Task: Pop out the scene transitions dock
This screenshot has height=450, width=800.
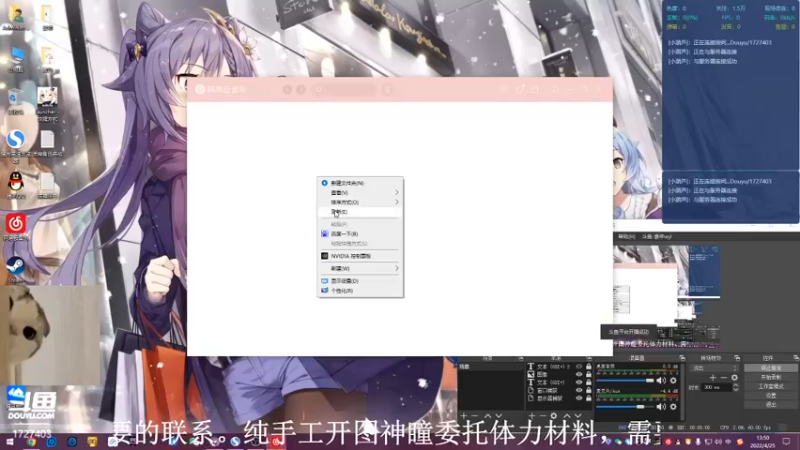Action: tap(737, 358)
